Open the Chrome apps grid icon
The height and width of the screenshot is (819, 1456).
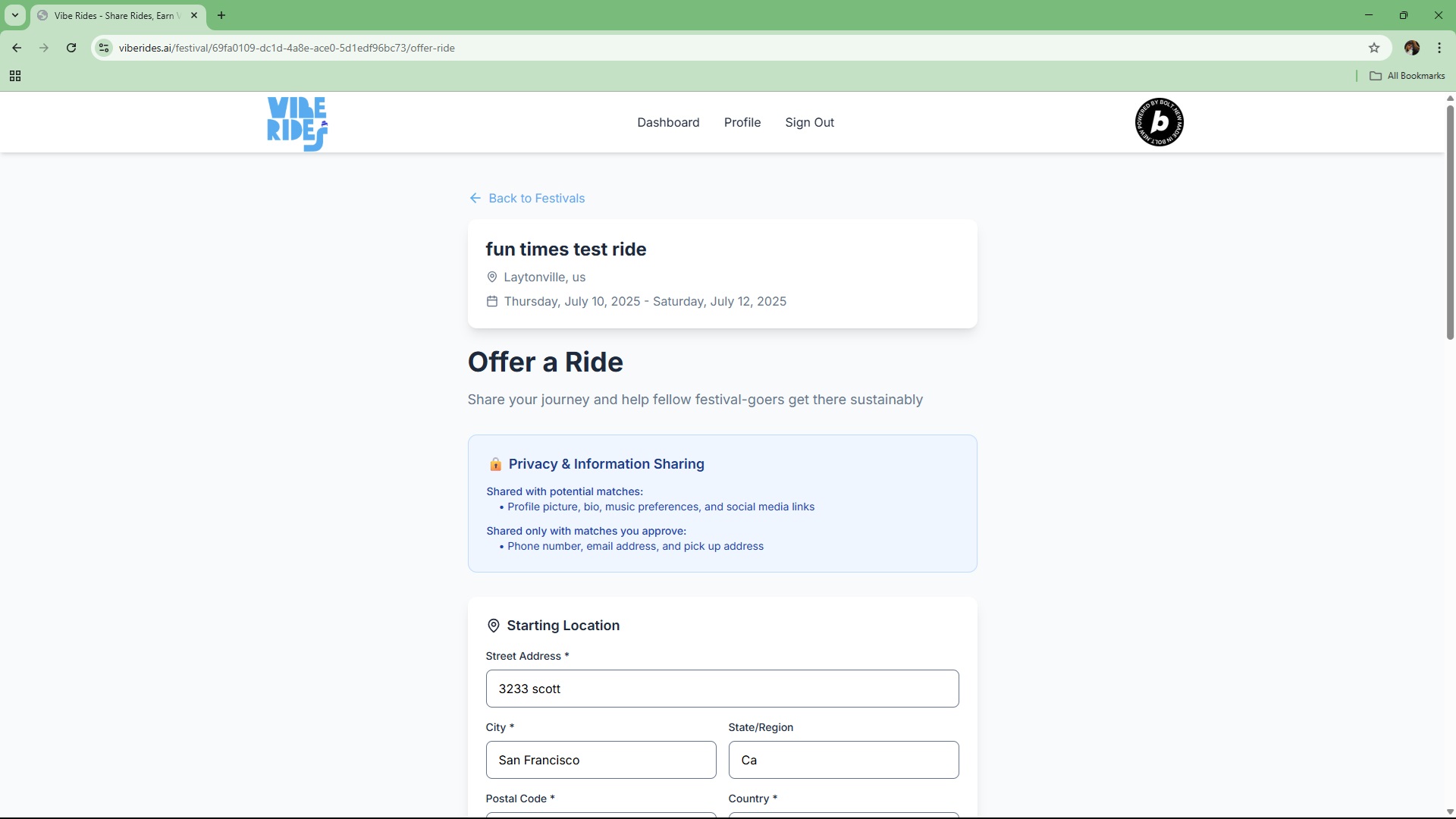(x=15, y=76)
